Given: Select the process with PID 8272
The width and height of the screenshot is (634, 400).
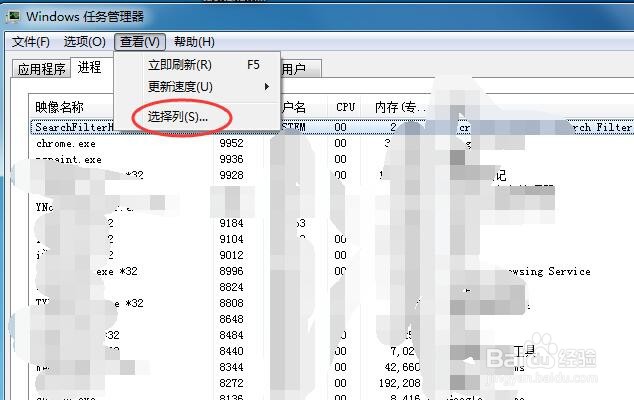Looking at the screenshot, I should tap(231, 383).
